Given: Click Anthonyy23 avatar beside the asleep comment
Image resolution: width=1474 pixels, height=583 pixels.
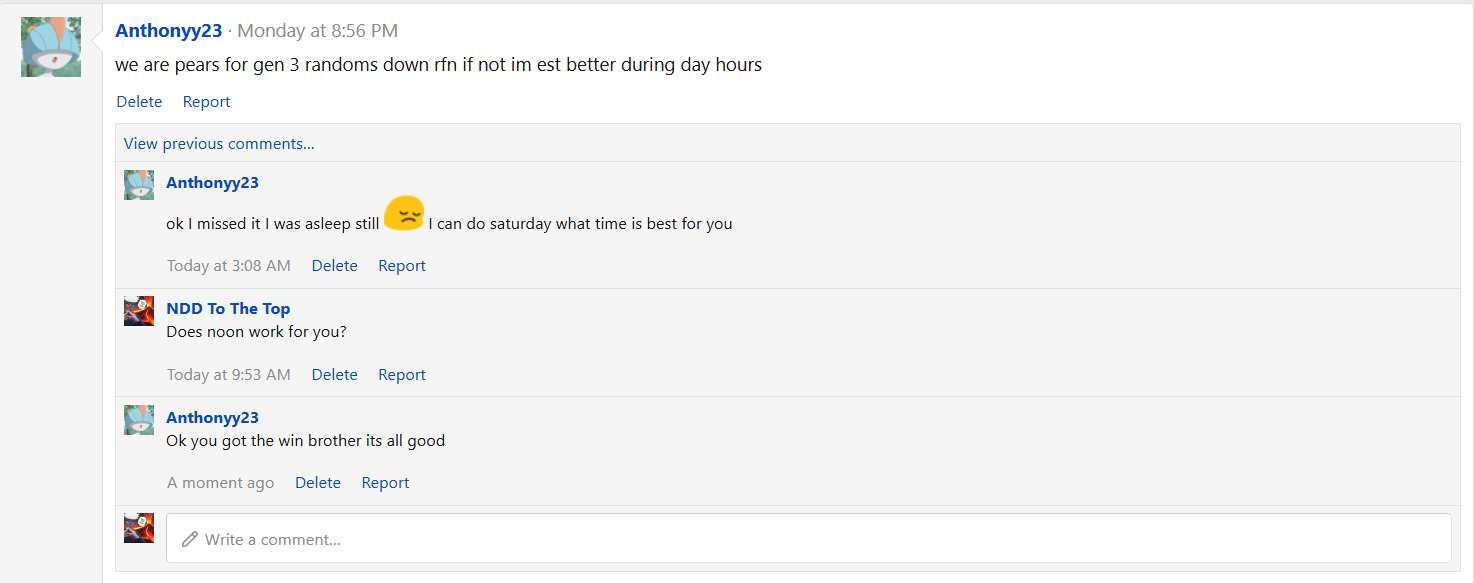Looking at the screenshot, I should click(x=139, y=185).
